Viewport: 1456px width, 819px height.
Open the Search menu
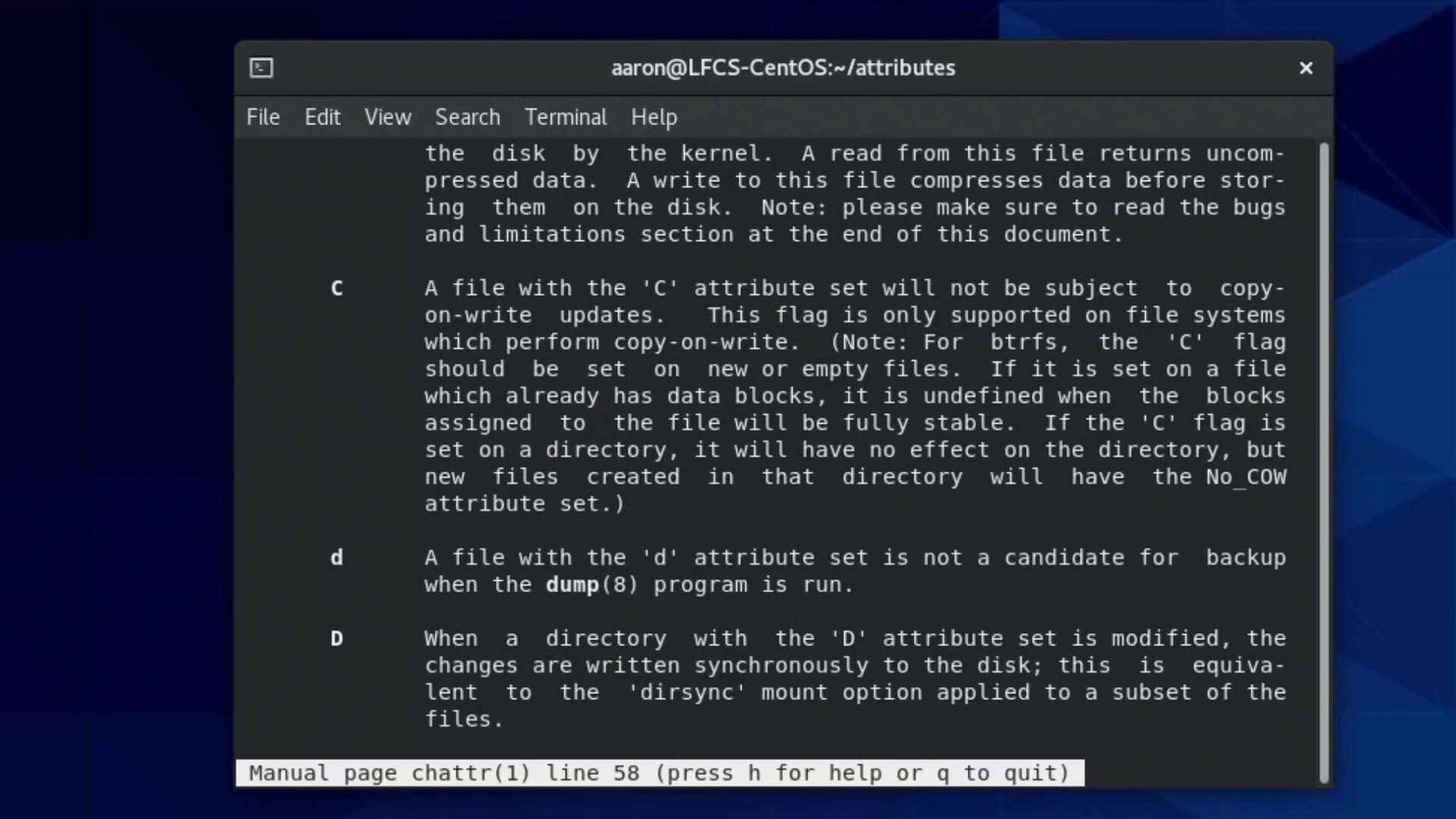(467, 118)
